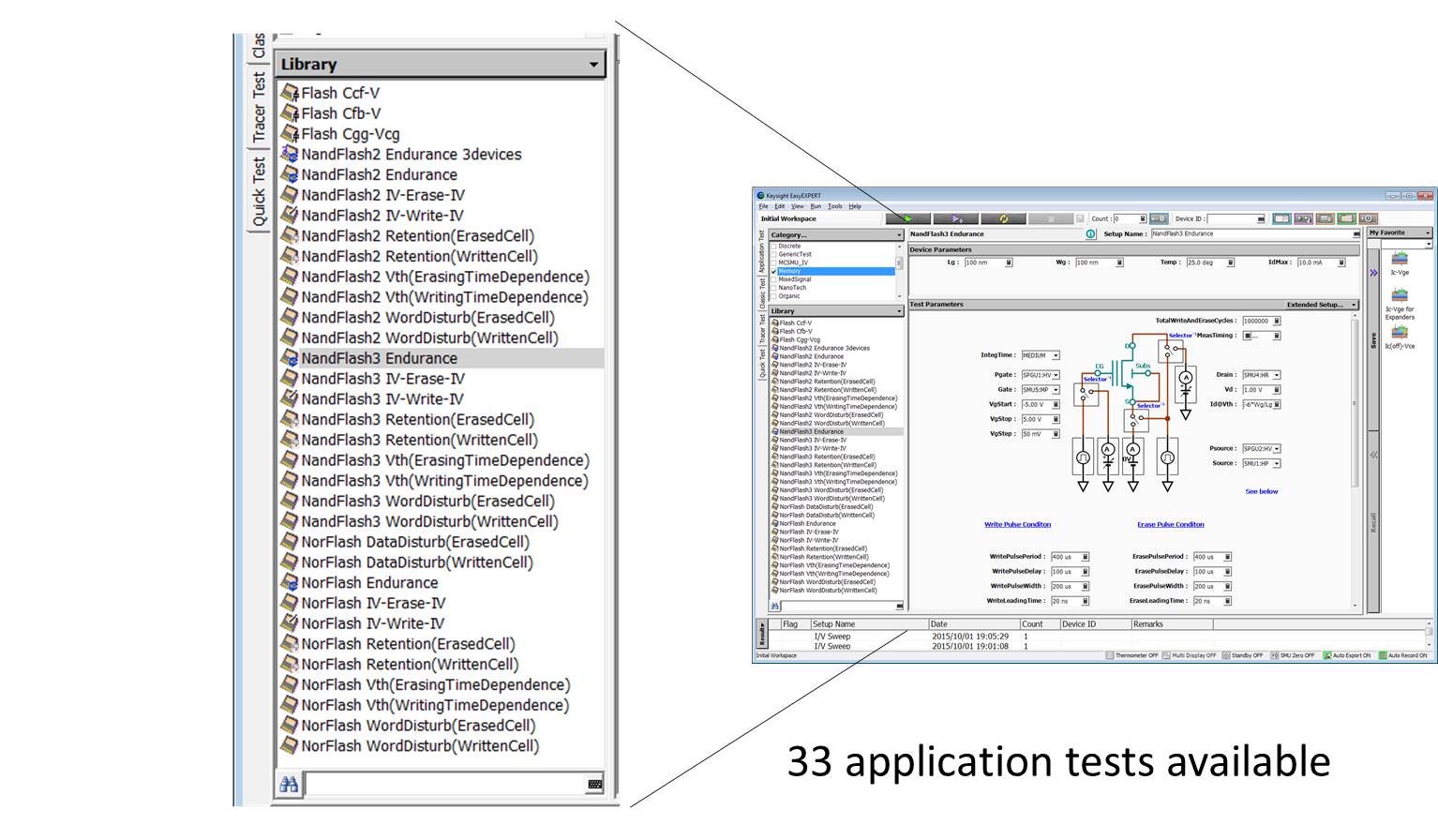
Task: Click keypad icon next to Device ID field
Action: 1261,218
